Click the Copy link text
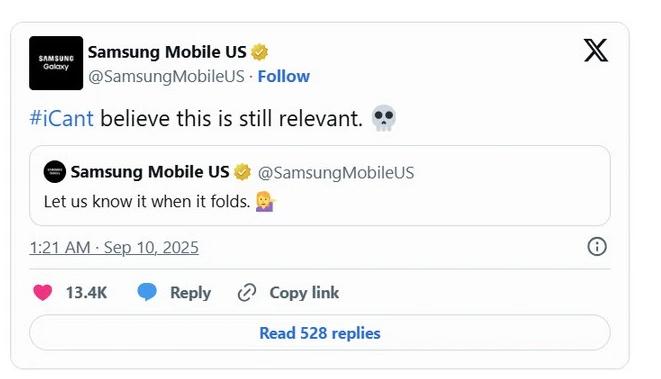661x379 pixels. pos(304,293)
